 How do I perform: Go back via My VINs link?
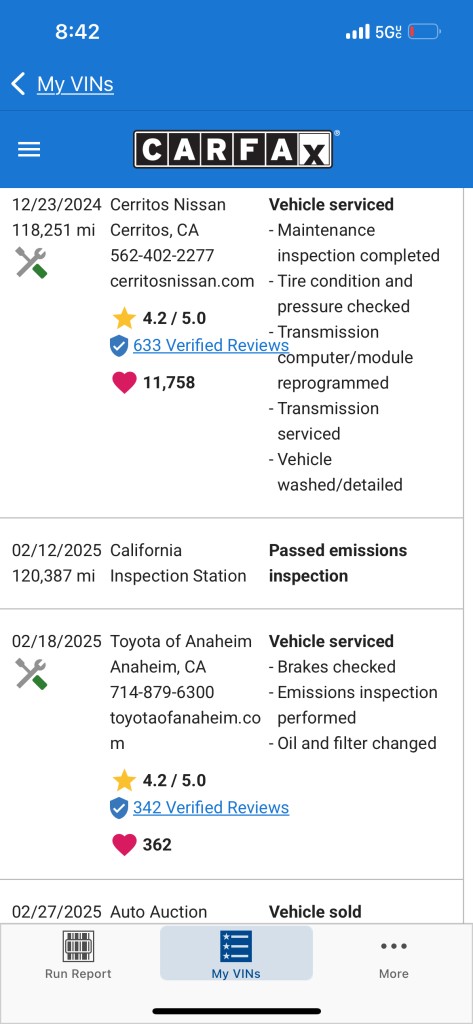[x=75, y=84]
